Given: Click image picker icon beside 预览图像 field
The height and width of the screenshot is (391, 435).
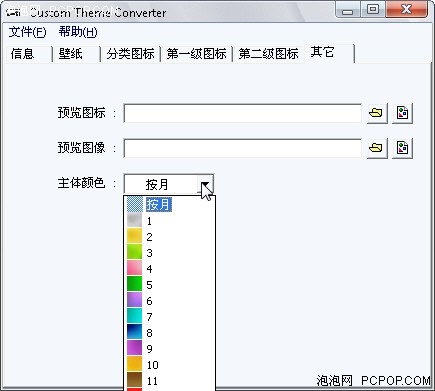Looking at the screenshot, I should 402,148.
